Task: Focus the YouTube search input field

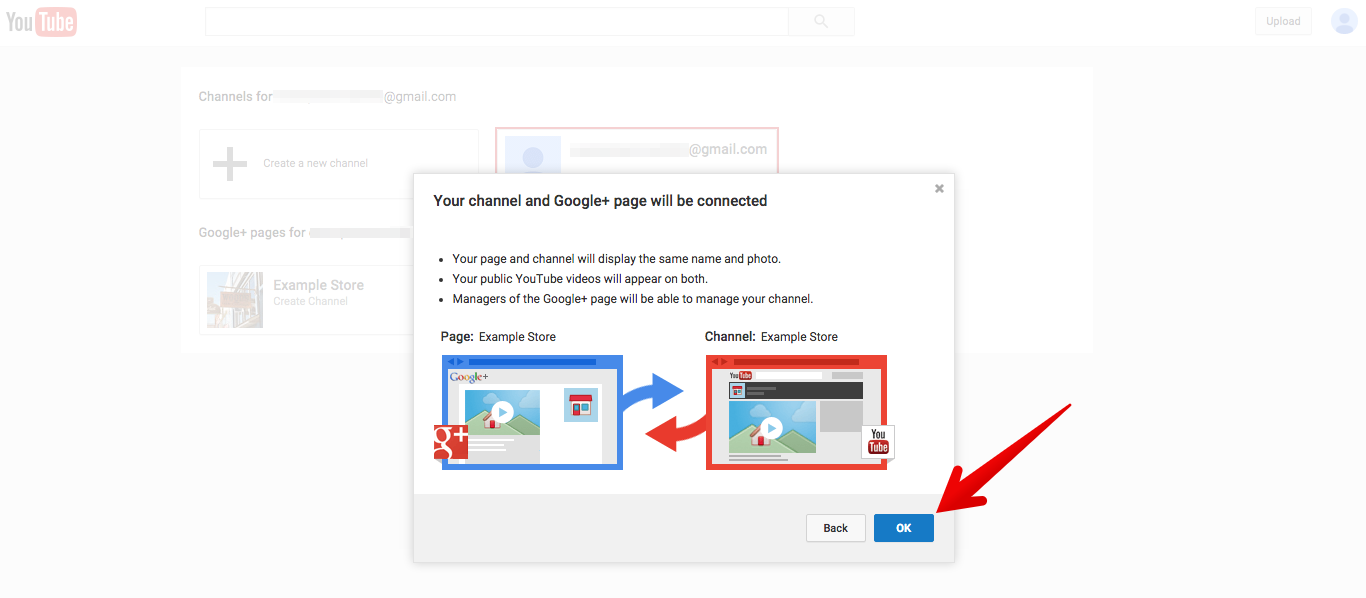Action: pos(496,21)
